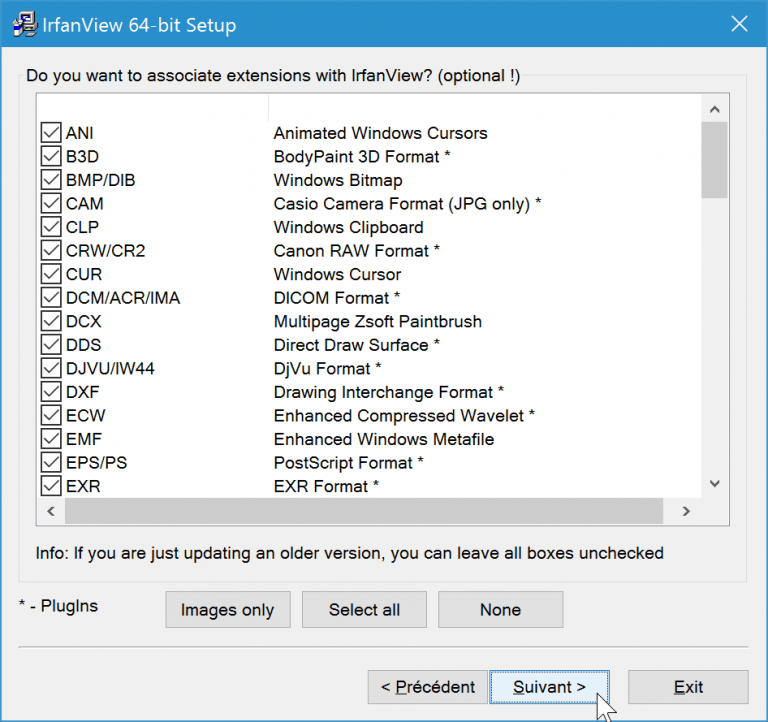Toggle the EMF Enhanced Windows Metafile checkbox

pyautogui.click(x=51, y=439)
